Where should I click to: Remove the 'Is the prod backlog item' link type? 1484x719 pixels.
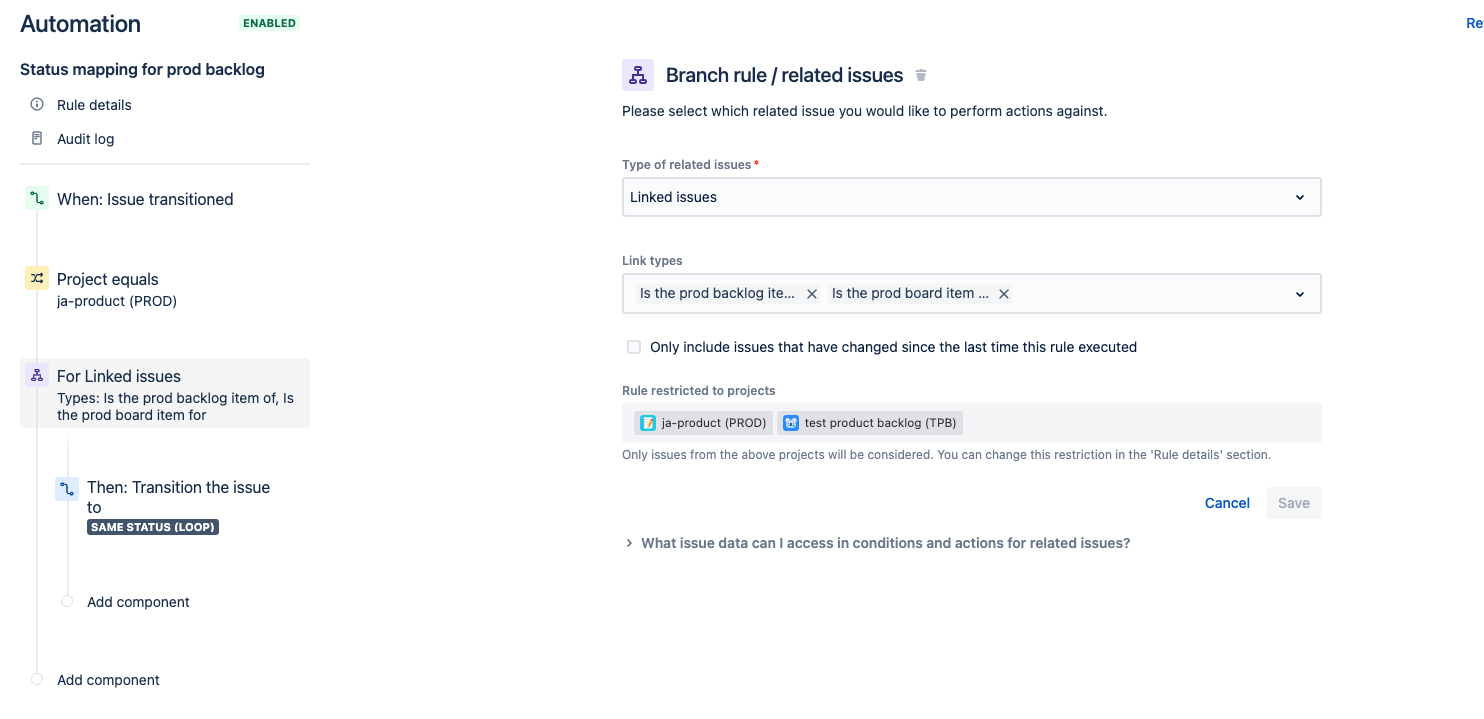(x=812, y=294)
